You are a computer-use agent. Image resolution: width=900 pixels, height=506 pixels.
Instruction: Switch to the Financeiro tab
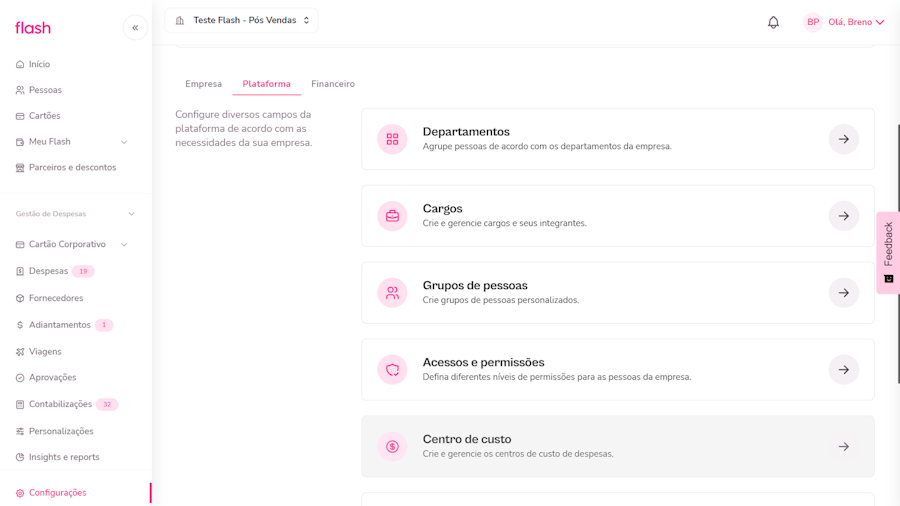click(x=333, y=84)
